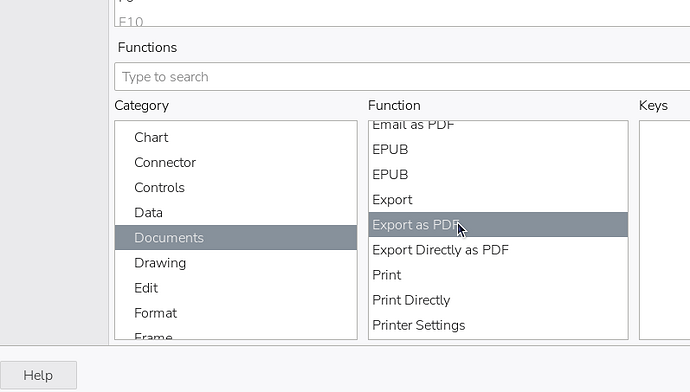Choose the Print Directly function

coord(498,300)
